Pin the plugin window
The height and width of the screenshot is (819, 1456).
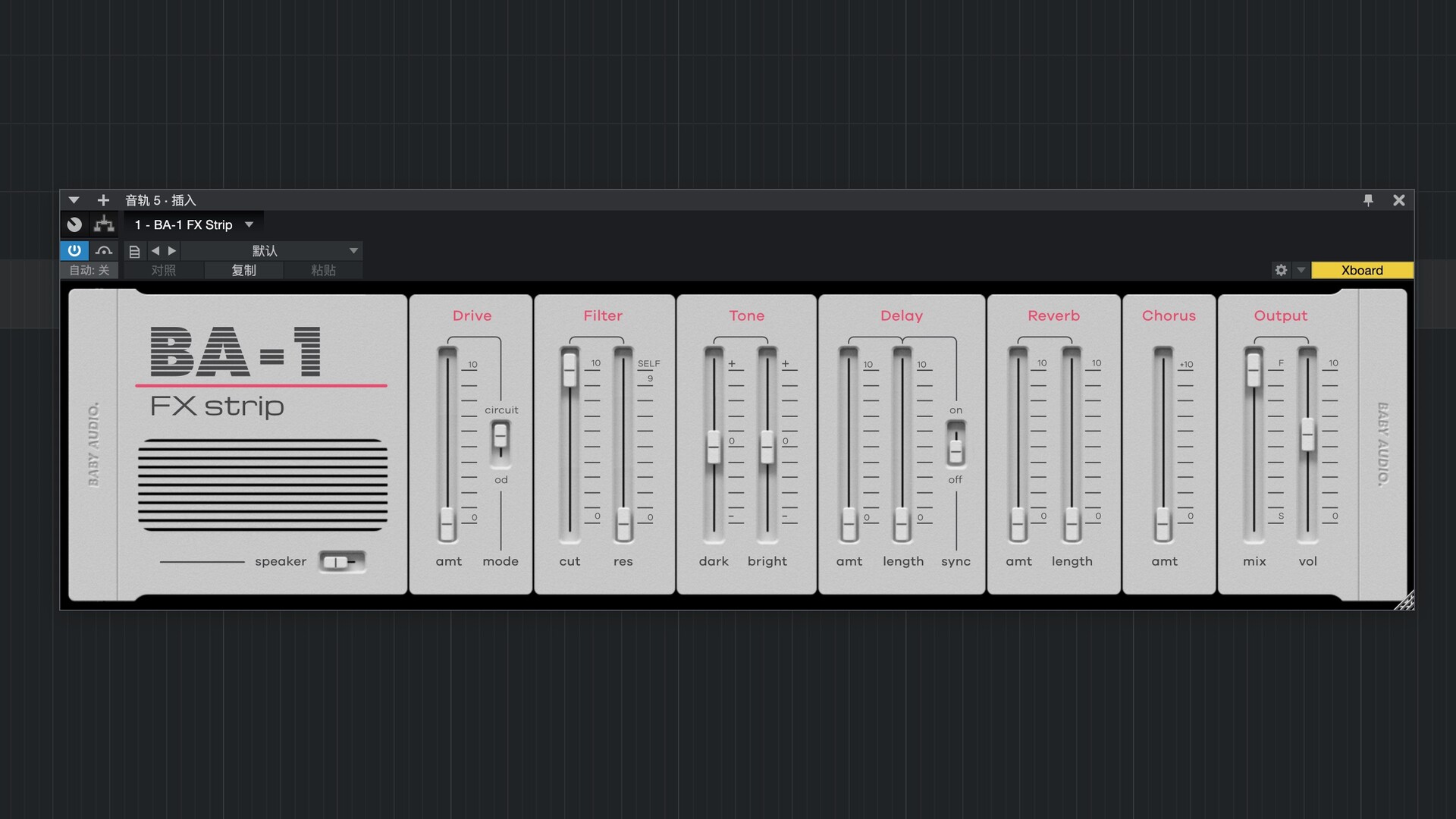pyautogui.click(x=1368, y=200)
